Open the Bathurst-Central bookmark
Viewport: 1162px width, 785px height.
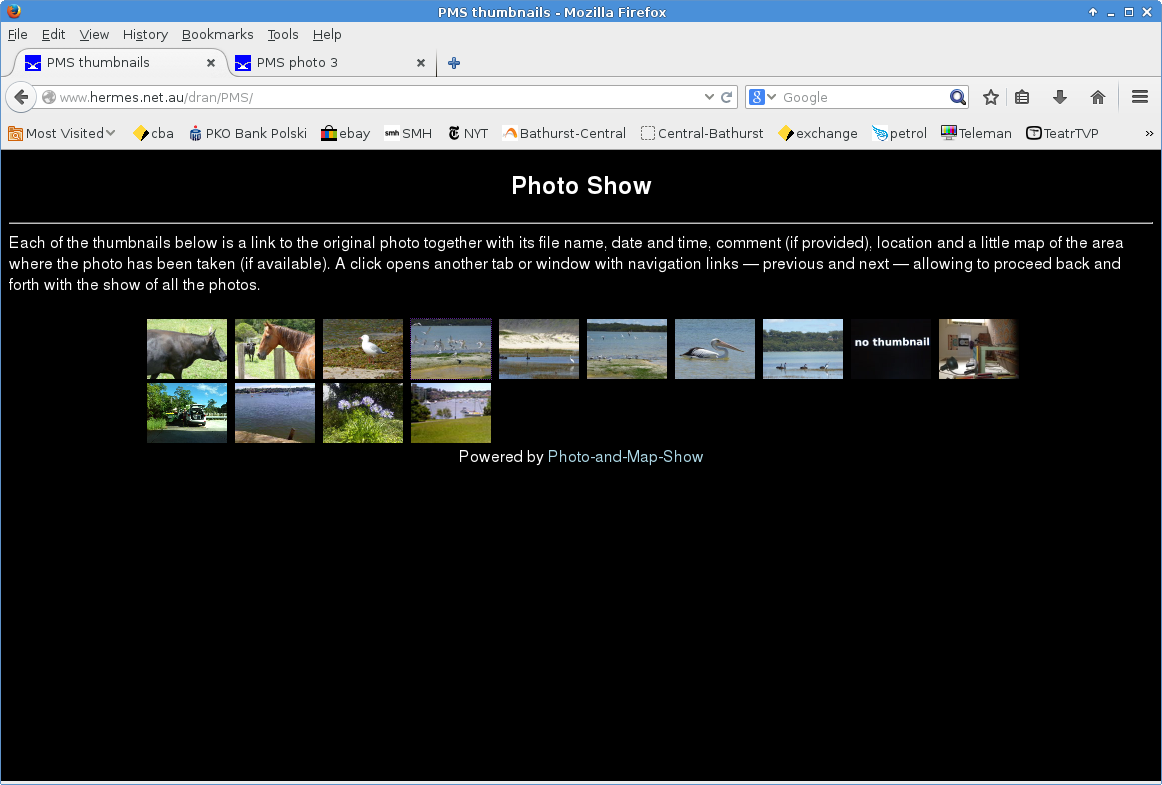point(564,133)
